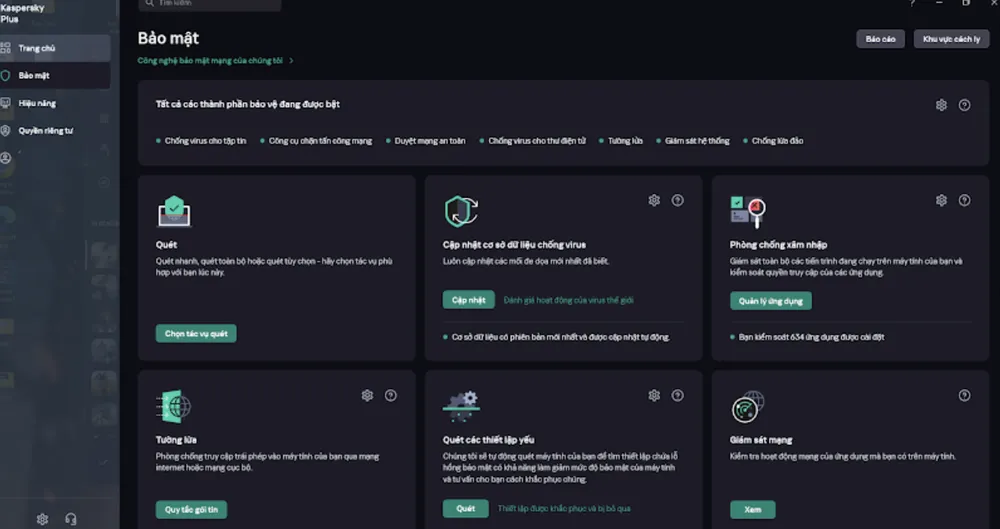1000x529 pixels.
Task: Click help icon in the protection components banner
Action: point(964,105)
